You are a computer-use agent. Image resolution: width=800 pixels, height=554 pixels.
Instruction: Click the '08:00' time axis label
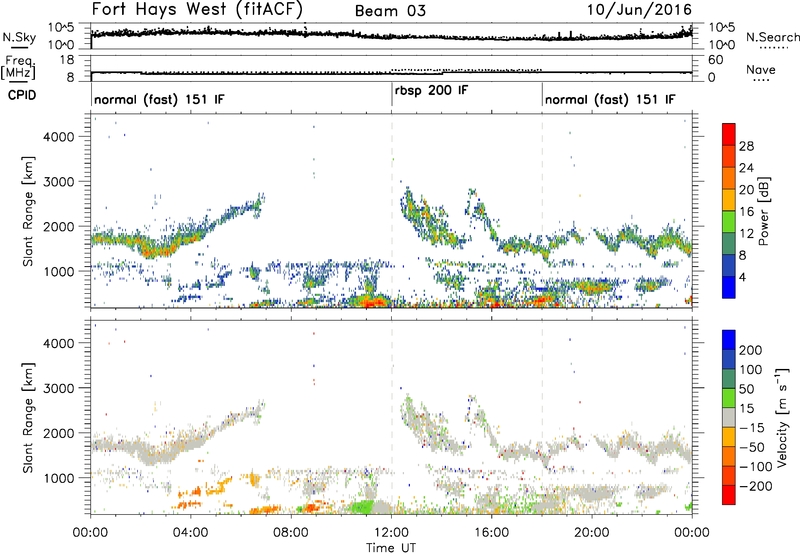(x=291, y=532)
